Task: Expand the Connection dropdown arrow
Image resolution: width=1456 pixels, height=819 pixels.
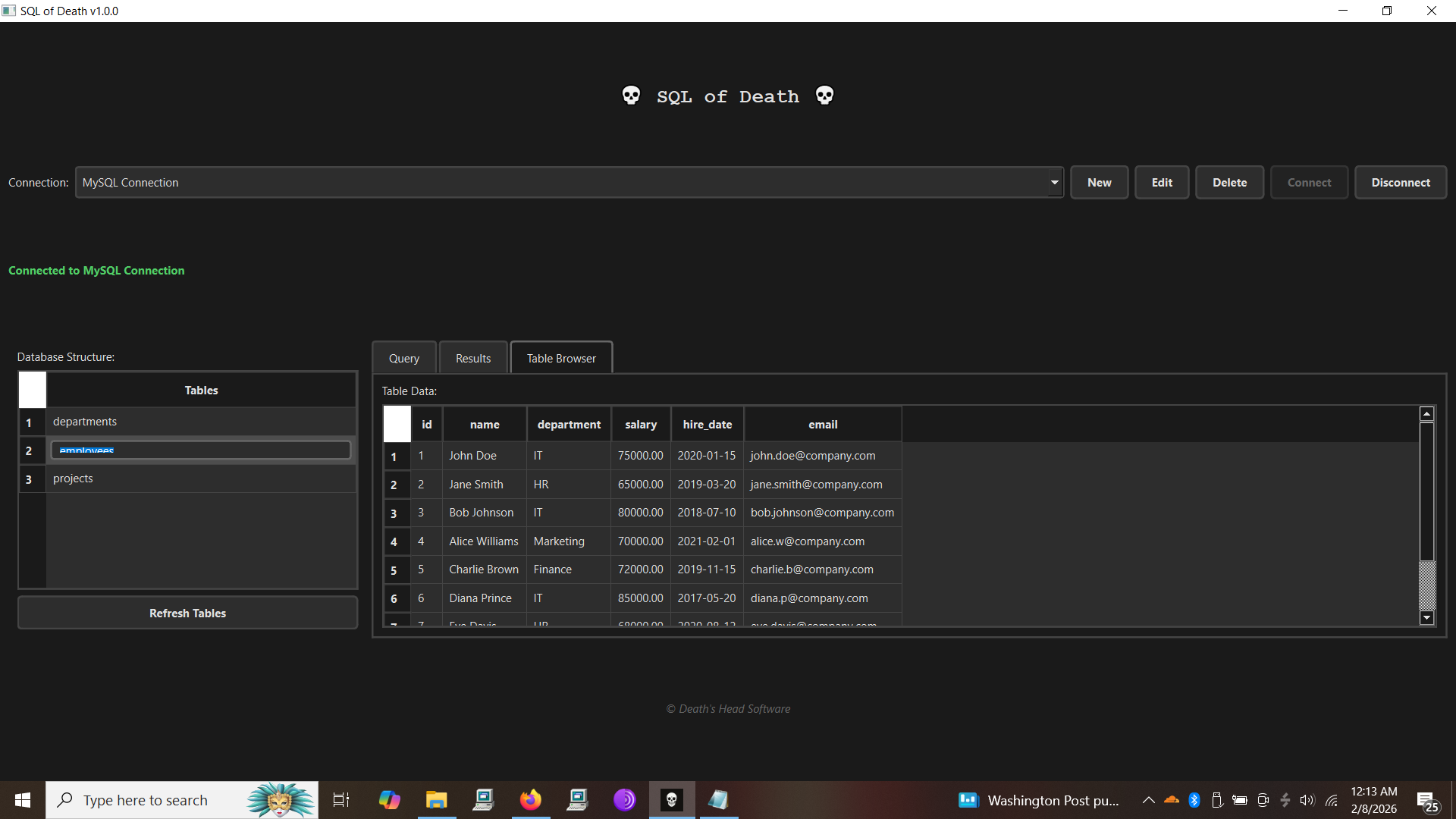Action: [1054, 183]
